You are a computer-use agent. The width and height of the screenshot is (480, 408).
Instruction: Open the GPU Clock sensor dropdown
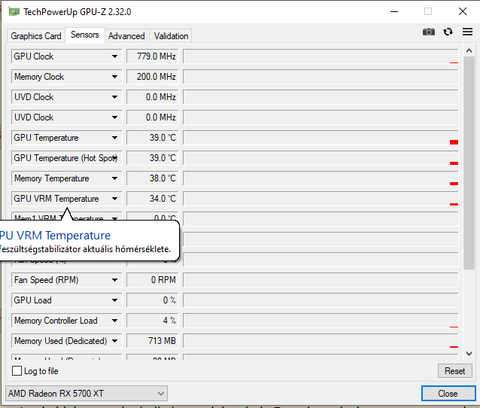pos(114,56)
